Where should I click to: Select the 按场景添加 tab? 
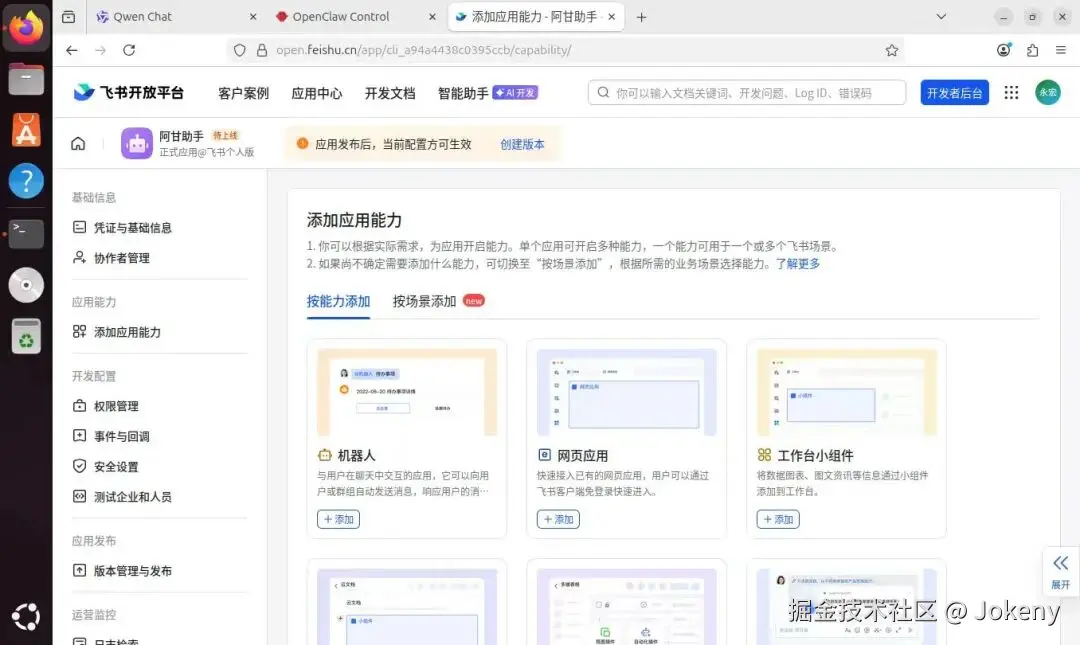(x=424, y=301)
